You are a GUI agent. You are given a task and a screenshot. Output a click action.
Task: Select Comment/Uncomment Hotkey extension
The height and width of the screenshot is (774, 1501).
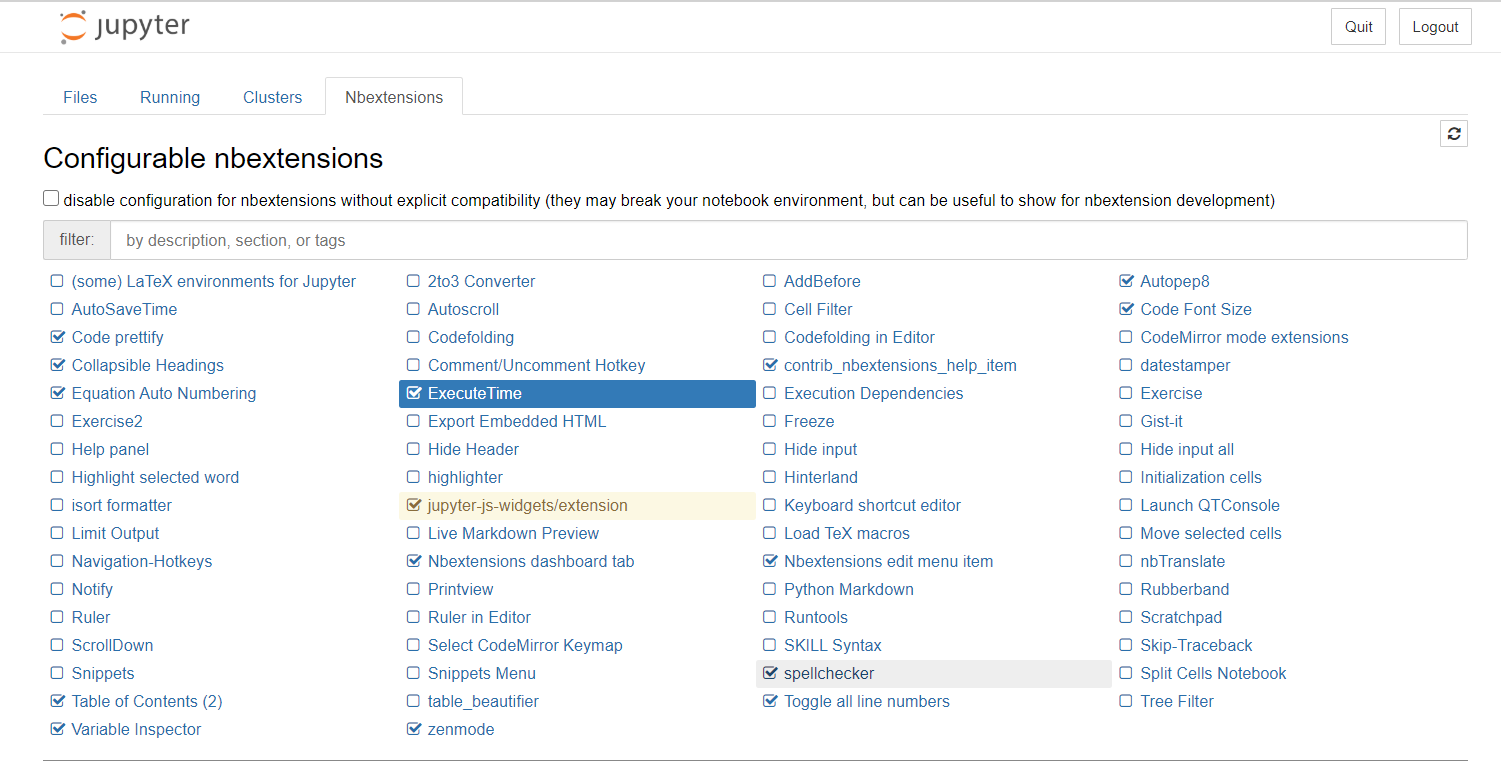[x=536, y=366]
